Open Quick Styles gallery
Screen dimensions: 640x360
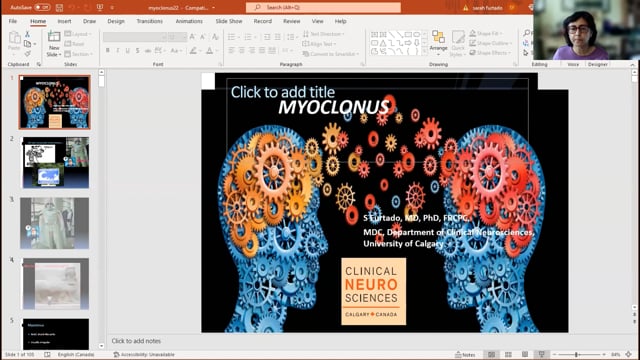[x=458, y=43]
